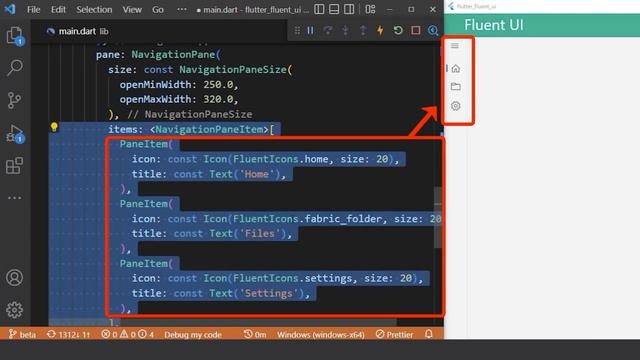
Task: Open the Run and Debug view
Action: tap(15, 133)
